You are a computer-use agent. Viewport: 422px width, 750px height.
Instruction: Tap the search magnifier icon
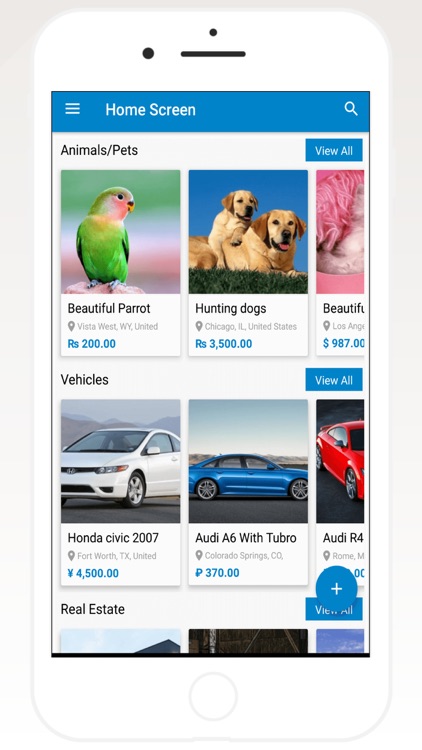(351, 109)
